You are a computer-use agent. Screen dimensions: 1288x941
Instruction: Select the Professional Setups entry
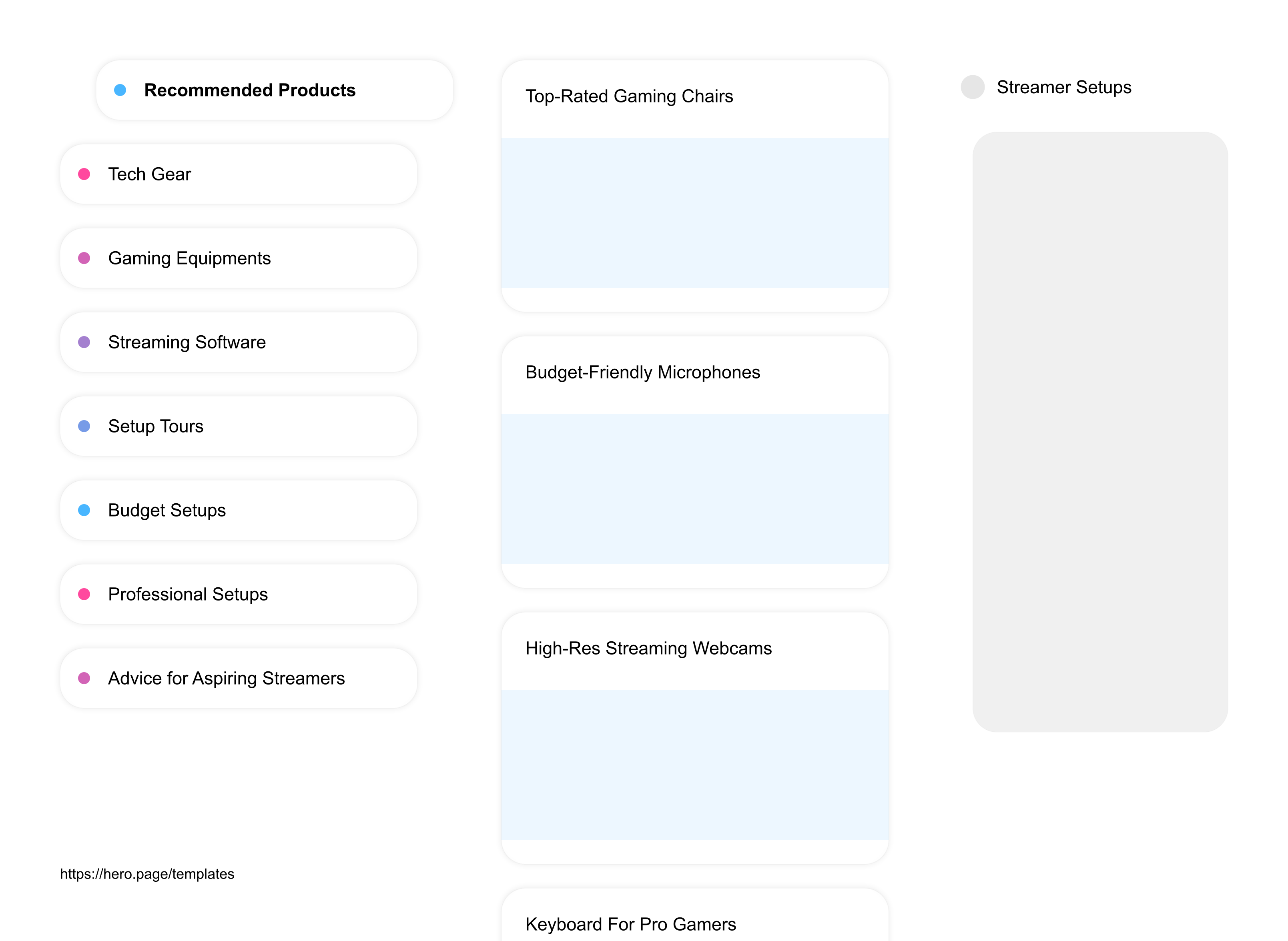(x=188, y=594)
